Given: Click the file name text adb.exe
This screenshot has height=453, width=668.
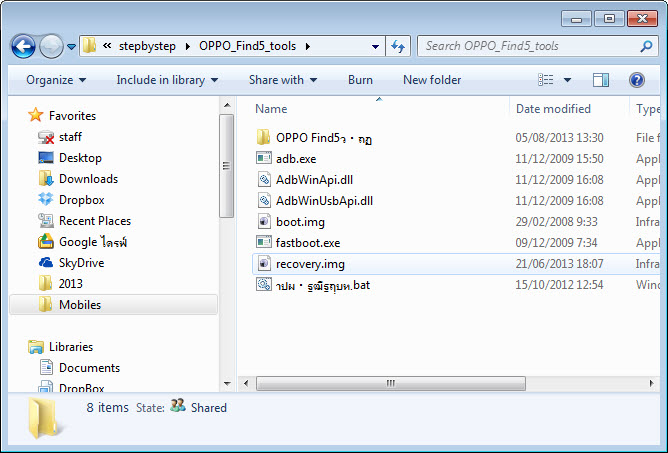Looking at the screenshot, I should [296, 159].
